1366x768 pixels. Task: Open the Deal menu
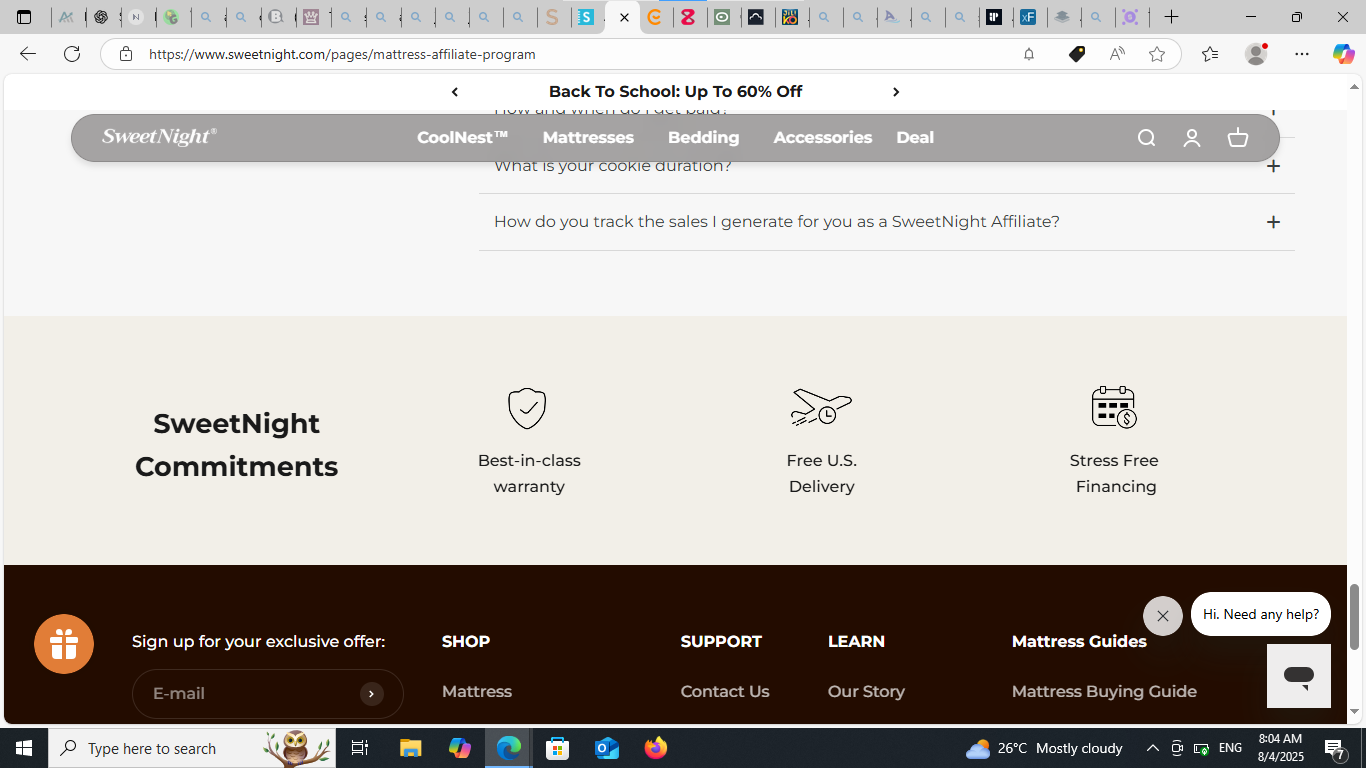[x=915, y=138]
